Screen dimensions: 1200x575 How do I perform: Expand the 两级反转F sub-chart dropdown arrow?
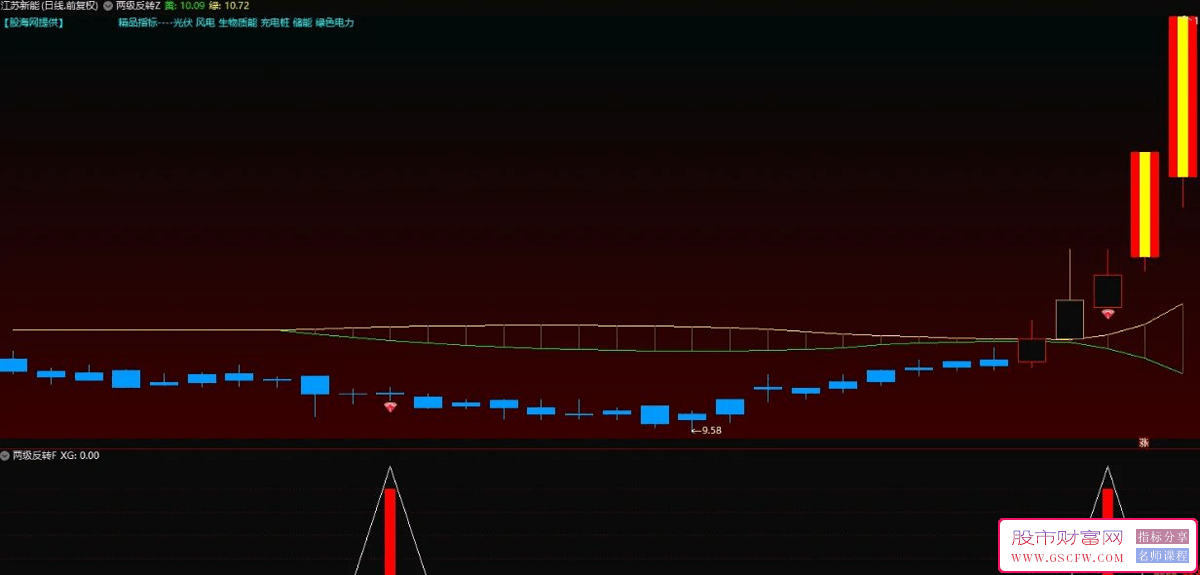pos(5,455)
